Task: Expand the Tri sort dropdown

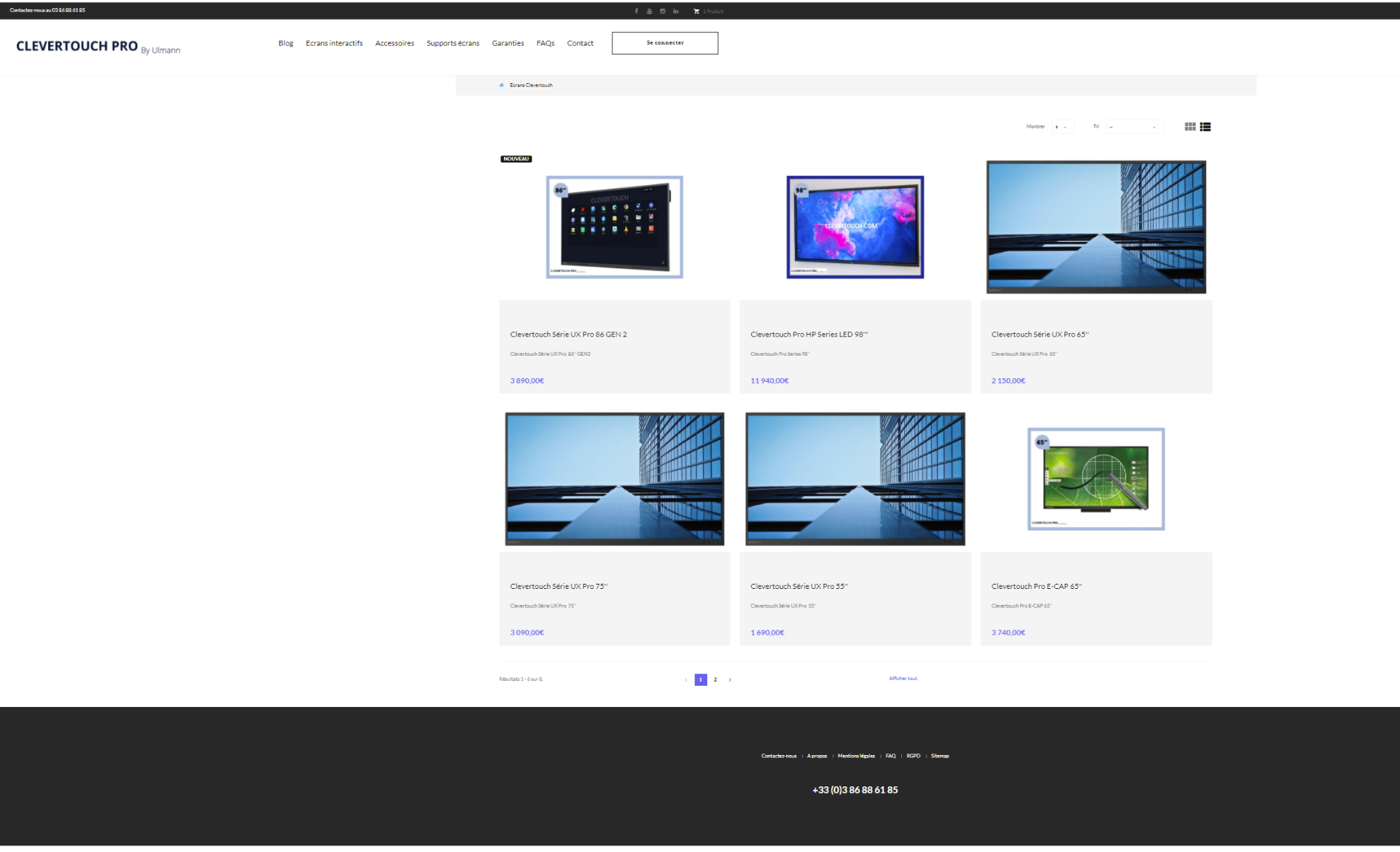Action: click(1134, 127)
